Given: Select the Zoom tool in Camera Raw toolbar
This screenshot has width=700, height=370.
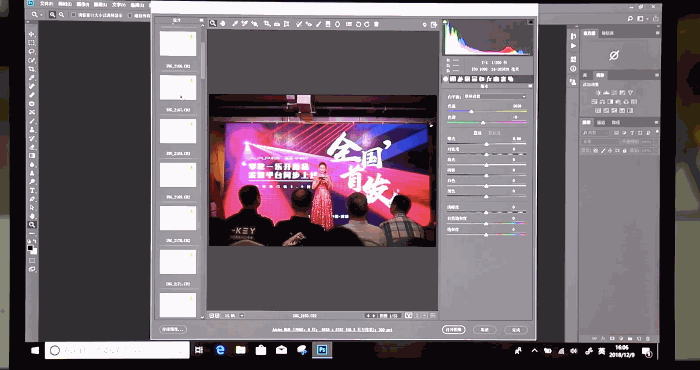Looking at the screenshot, I should pyautogui.click(x=213, y=24).
